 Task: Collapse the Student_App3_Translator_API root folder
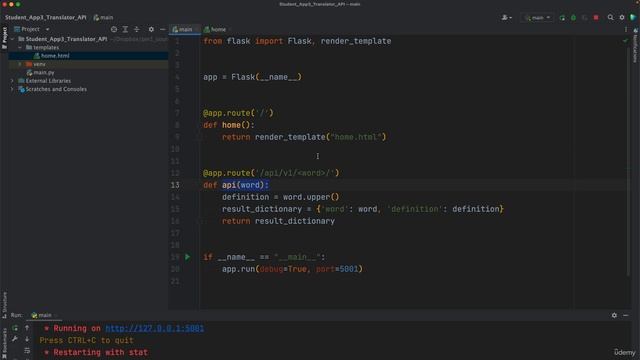[13, 39]
